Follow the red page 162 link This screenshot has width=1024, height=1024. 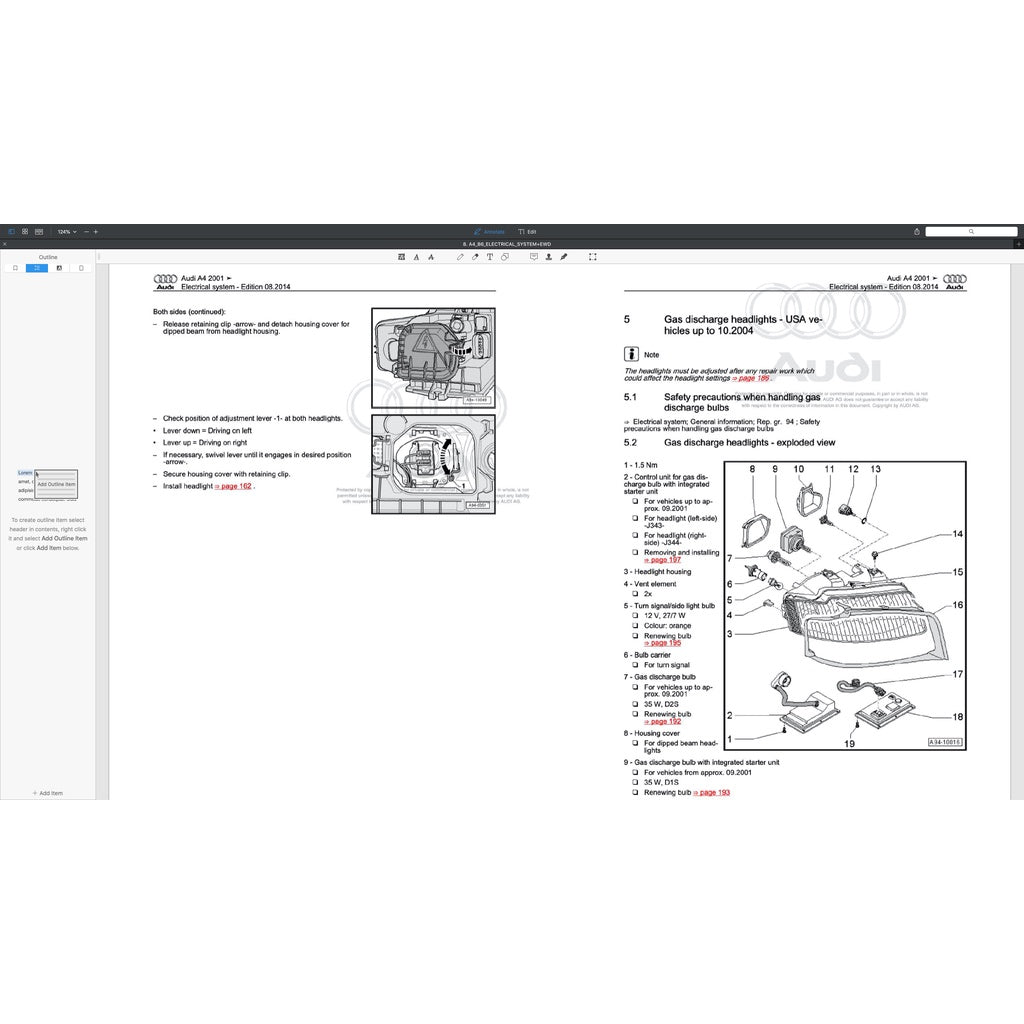233,486
